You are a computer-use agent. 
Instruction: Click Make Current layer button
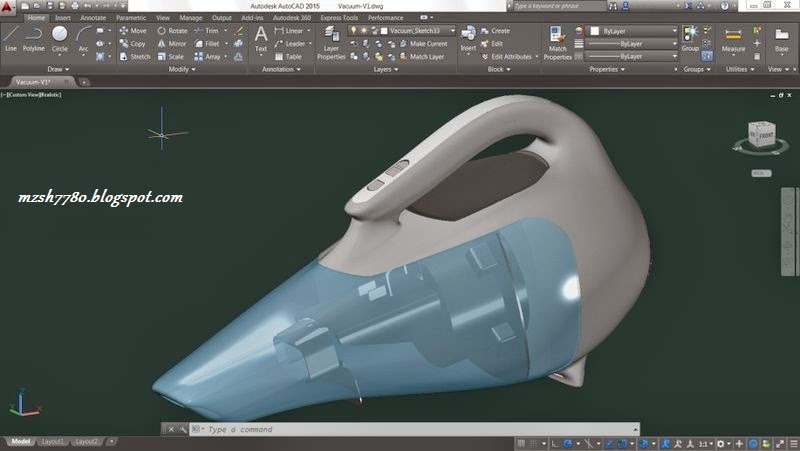[x=423, y=44]
